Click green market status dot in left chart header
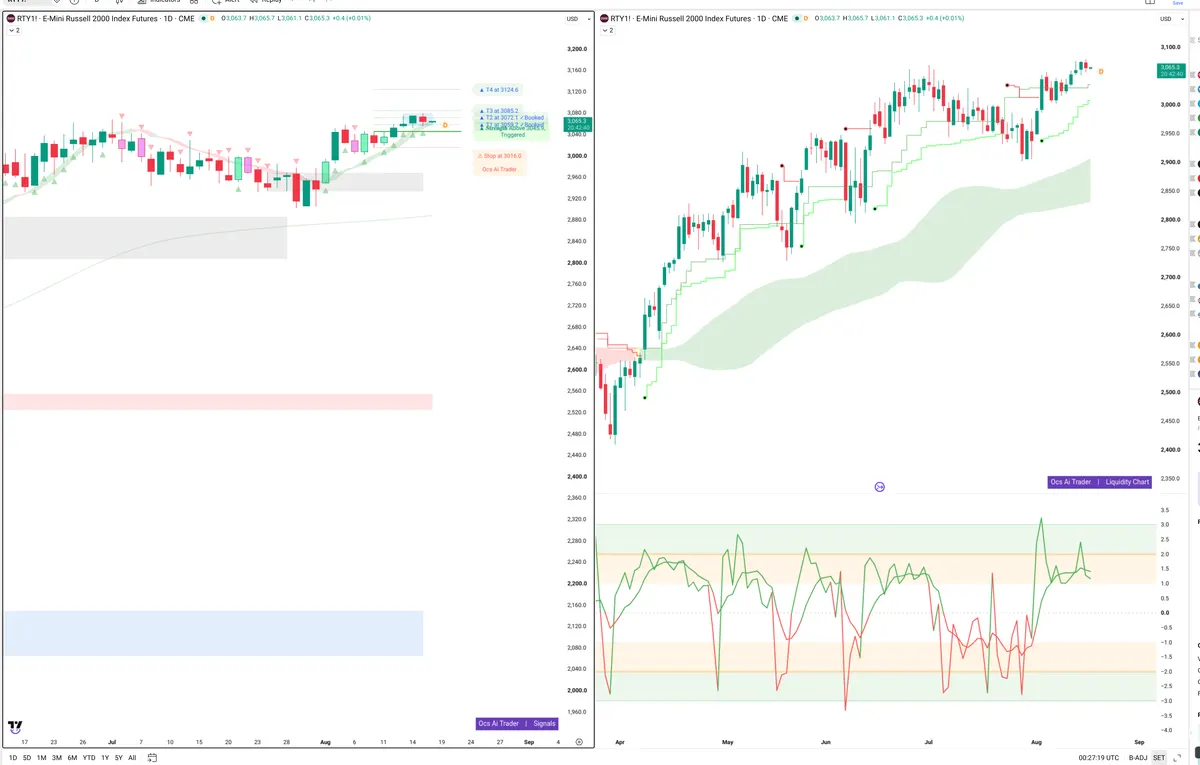The image size is (1200, 765). tap(203, 18)
